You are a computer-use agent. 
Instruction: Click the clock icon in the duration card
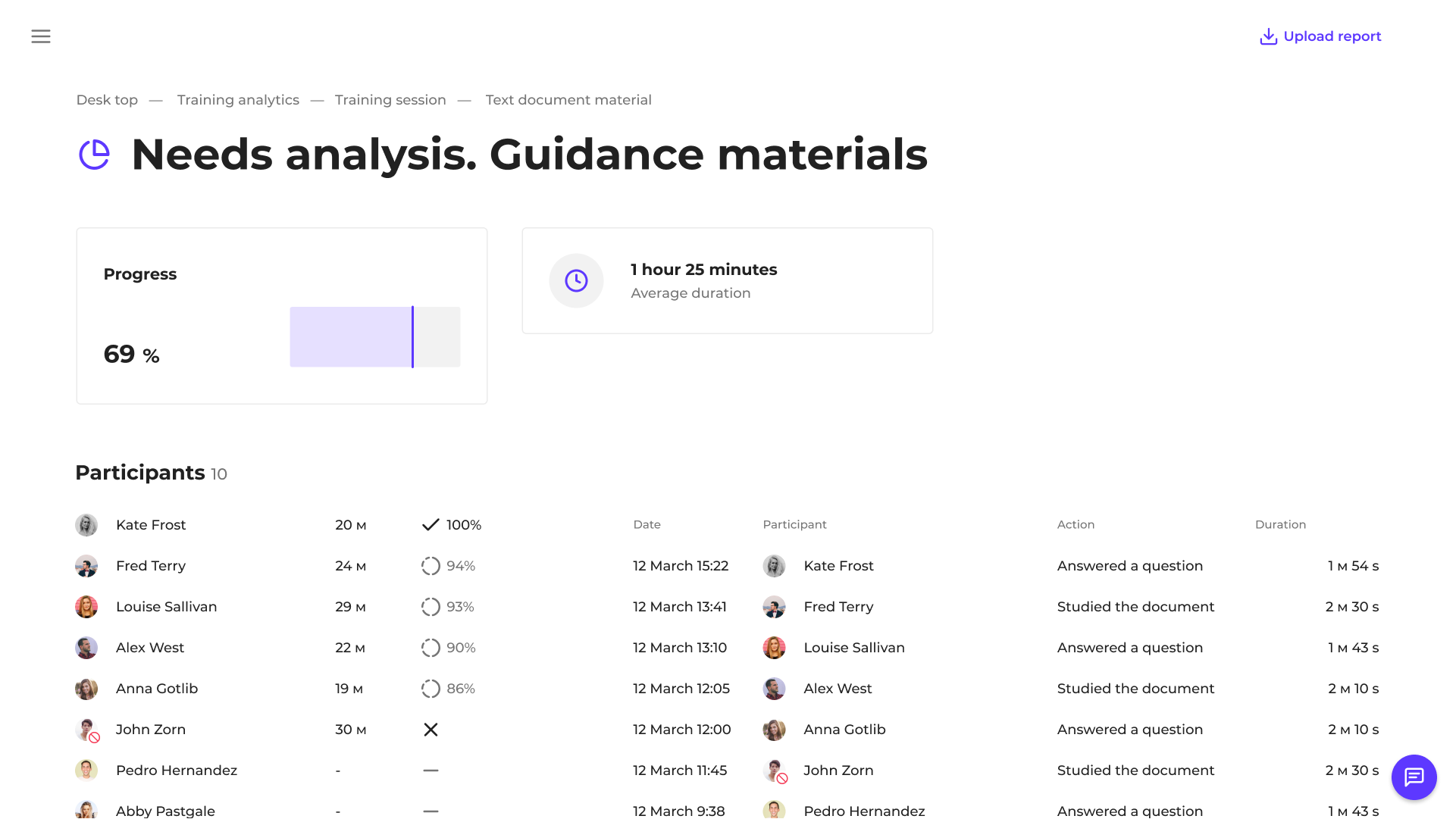click(x=576, y=281)
